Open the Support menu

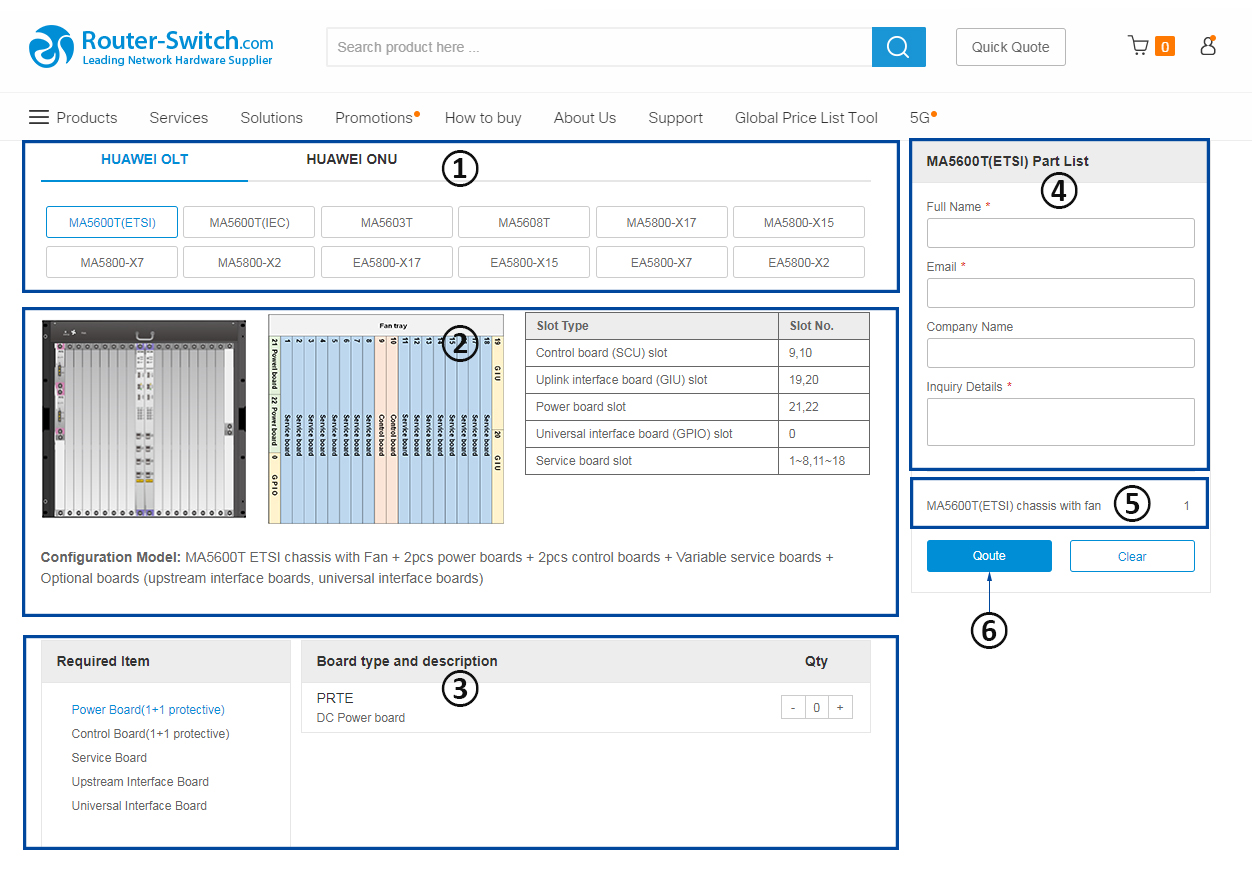point(675,117)
